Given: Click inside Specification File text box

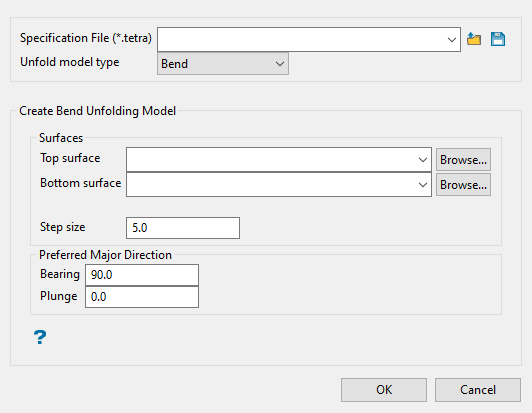Looking at the screenshot, I should coord(301,40).
